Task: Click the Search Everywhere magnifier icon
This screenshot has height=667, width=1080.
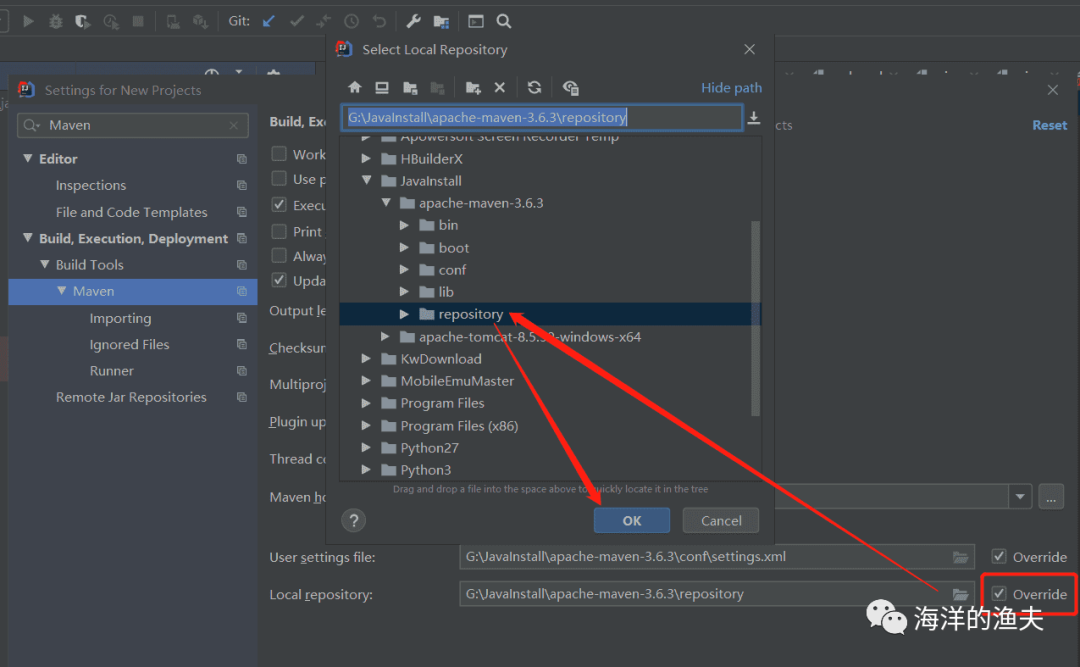Action: click(504, 21)
